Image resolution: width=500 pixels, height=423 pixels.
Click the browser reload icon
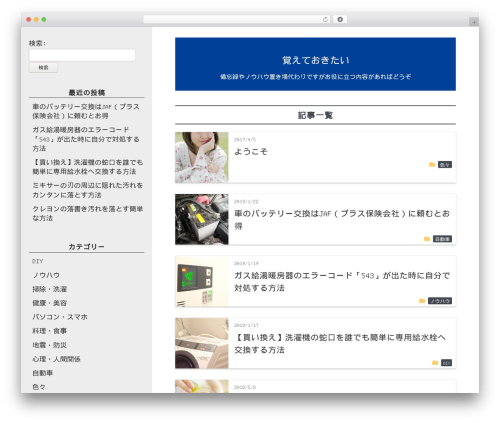pyautogui.click(x=325, y=20)
